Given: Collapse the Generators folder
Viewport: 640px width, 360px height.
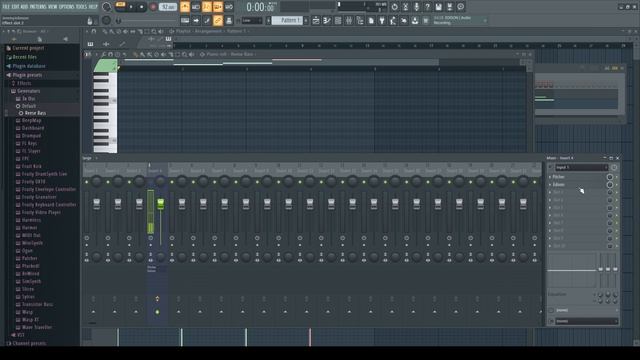Looking at the screenshot, I should 28,91.
